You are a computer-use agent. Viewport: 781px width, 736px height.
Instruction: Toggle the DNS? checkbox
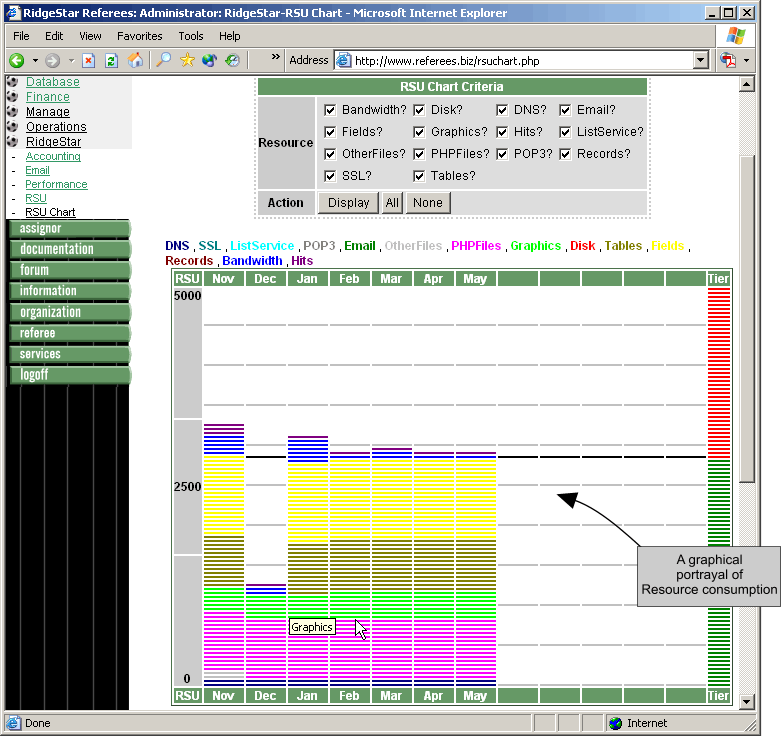(502, 110)
